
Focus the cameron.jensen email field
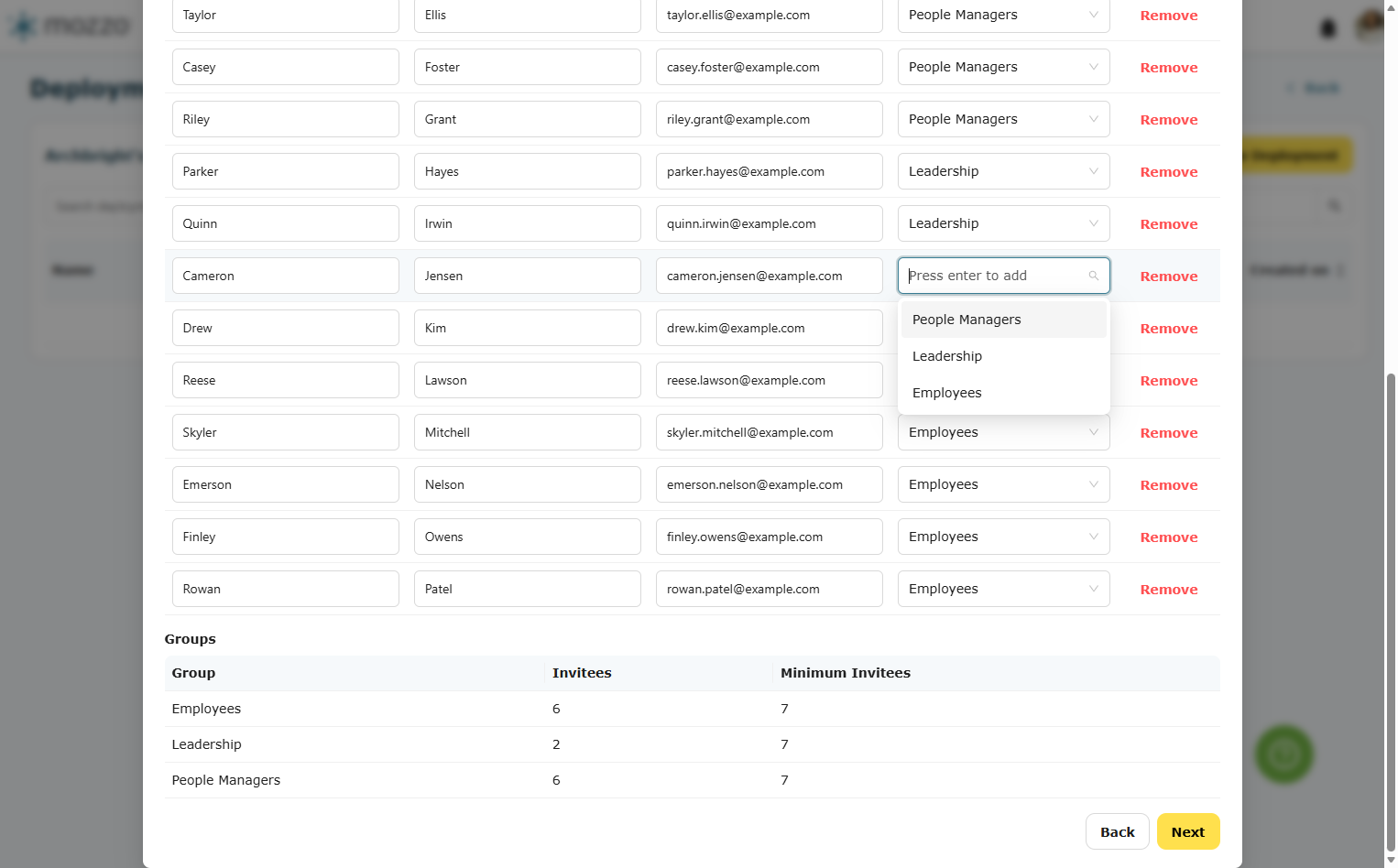769,276
